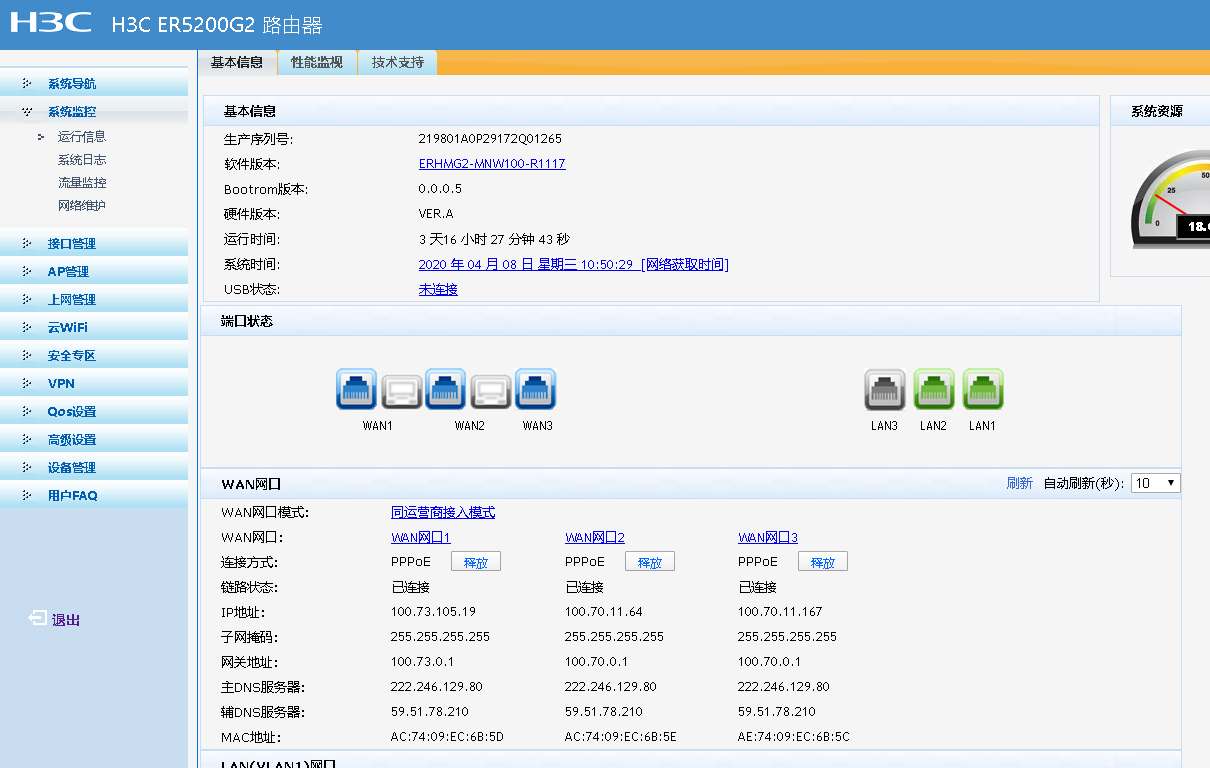Image resolution: width=1210 pixels, height=768 pixels.
Task: Expand the 接口管理 menu
Action: pyautogui.click(x=94, y=244)
